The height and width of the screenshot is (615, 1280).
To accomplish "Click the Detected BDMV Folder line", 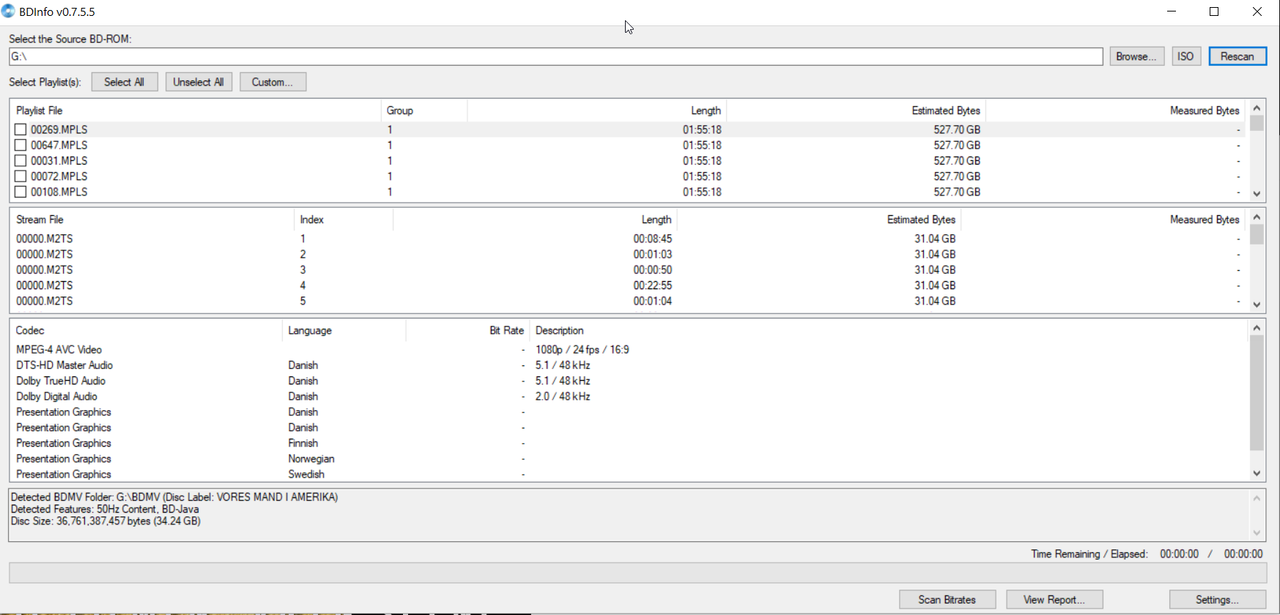I will click(174, 497).
